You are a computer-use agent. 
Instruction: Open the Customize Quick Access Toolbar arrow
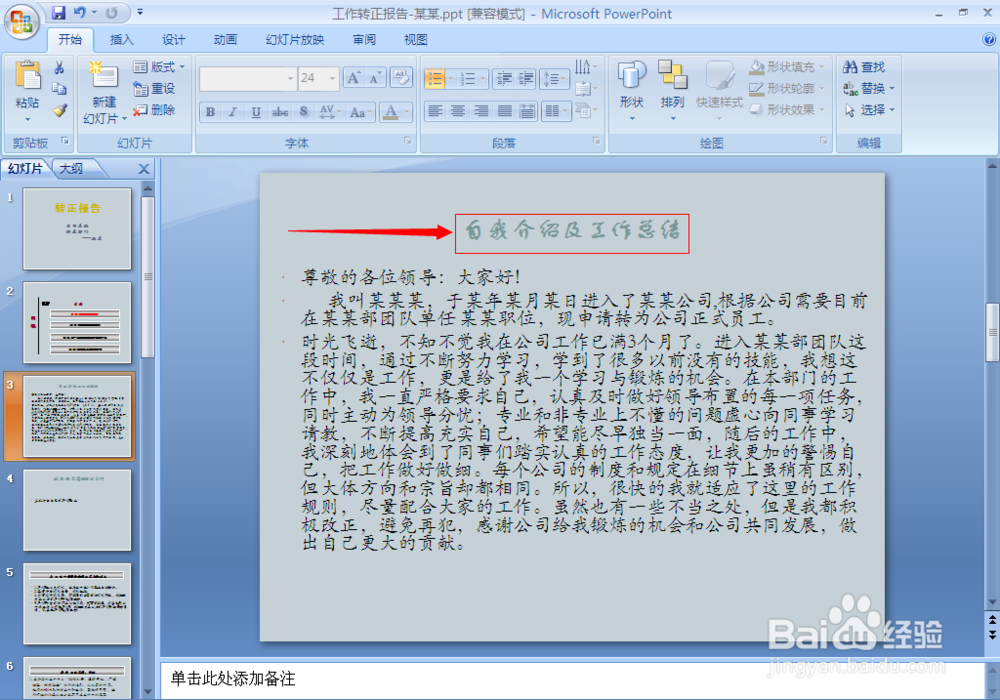pyautogui.click(x=140, y=12)
